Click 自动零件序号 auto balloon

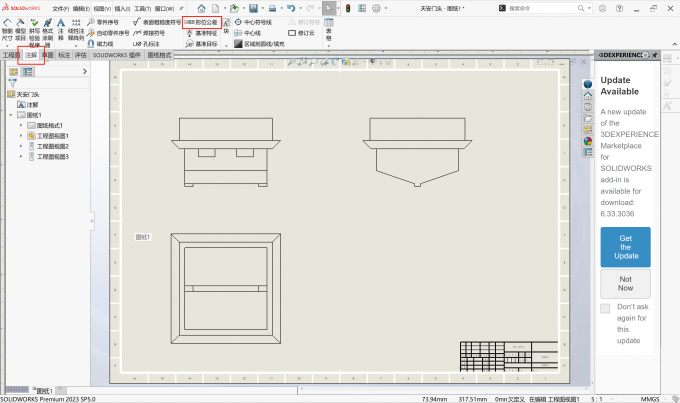point(108,33)
